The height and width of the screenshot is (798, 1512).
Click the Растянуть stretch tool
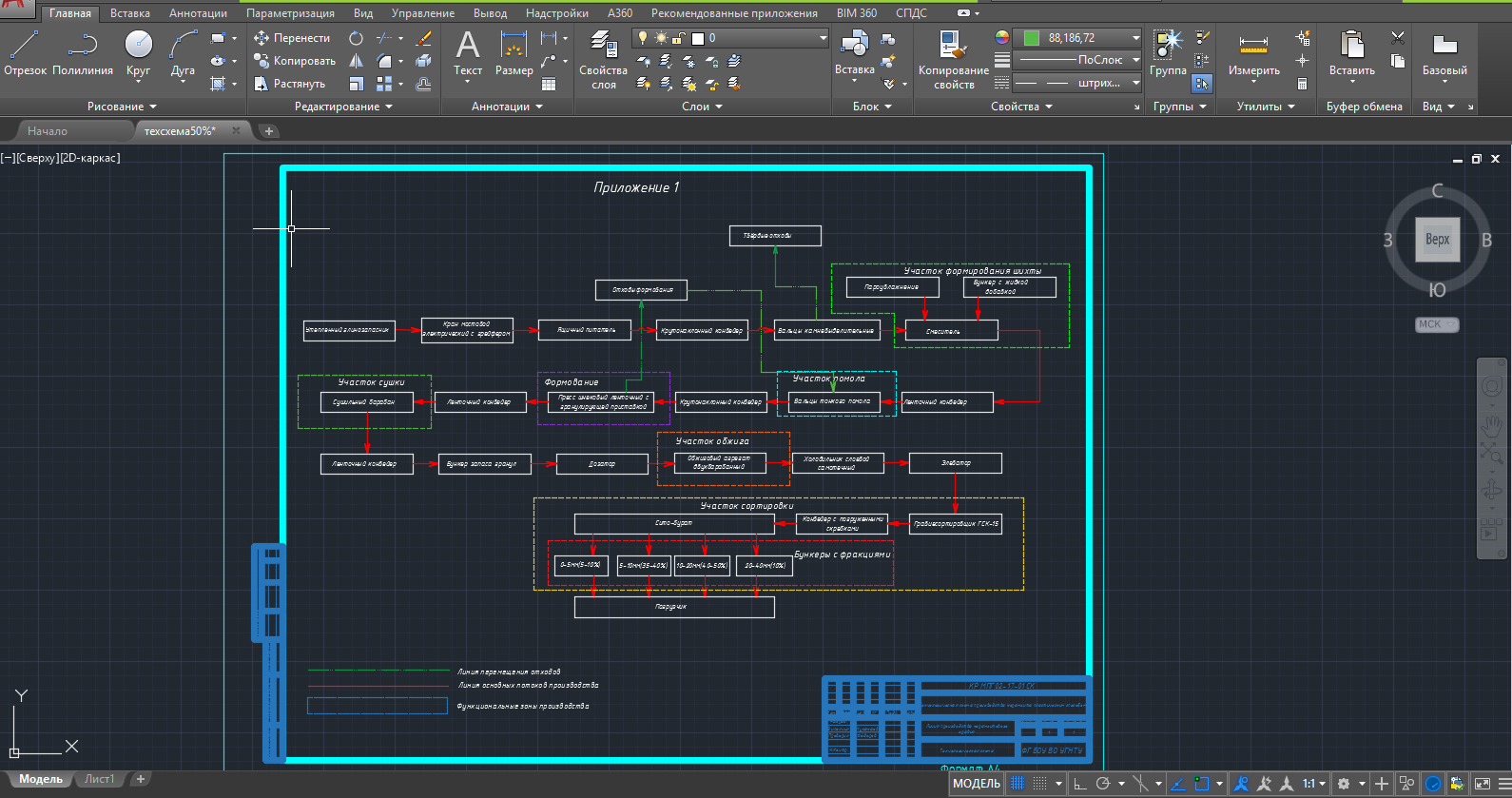(x=290, y=84)
